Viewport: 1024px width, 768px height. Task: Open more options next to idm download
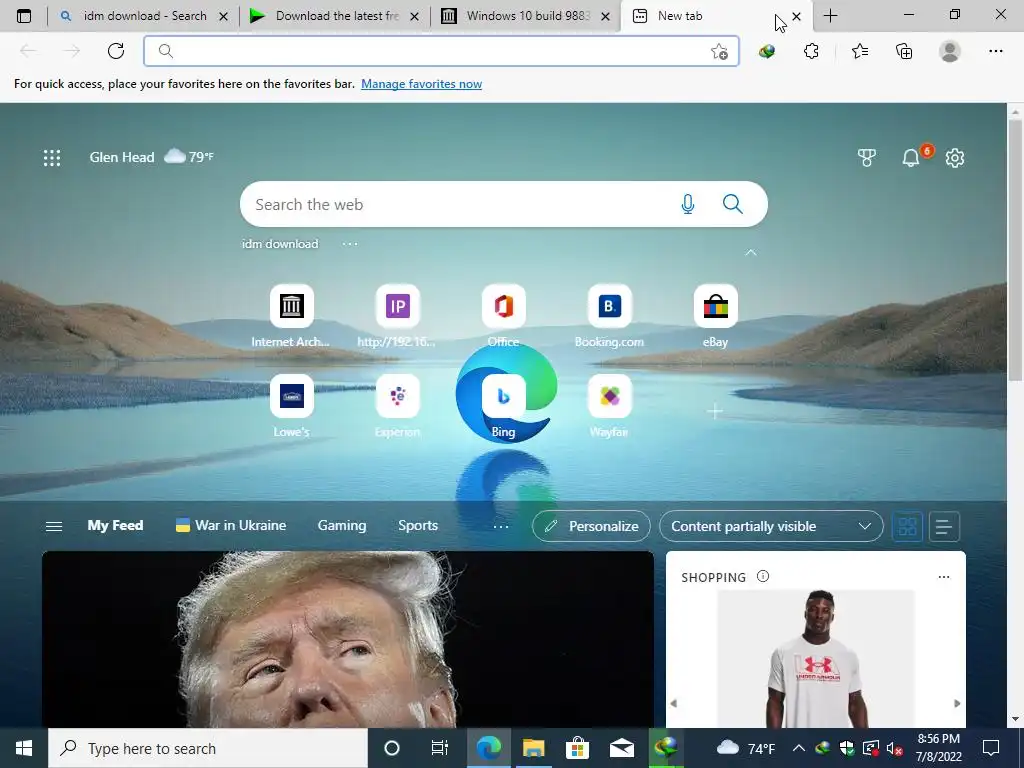tap(350, 244)
